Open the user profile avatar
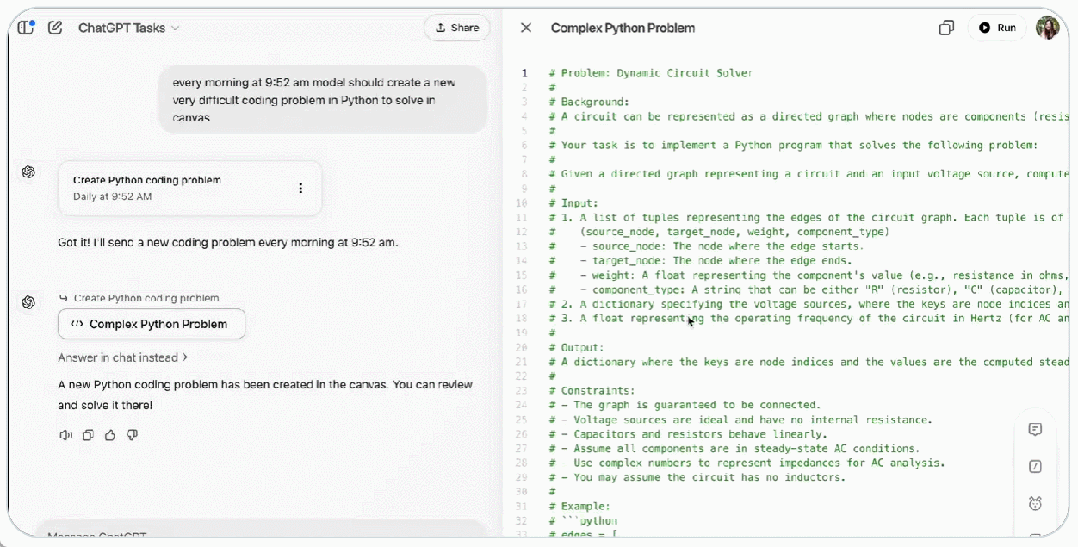Screen dimensions: 1078x547 click(x=1047, y=28)
